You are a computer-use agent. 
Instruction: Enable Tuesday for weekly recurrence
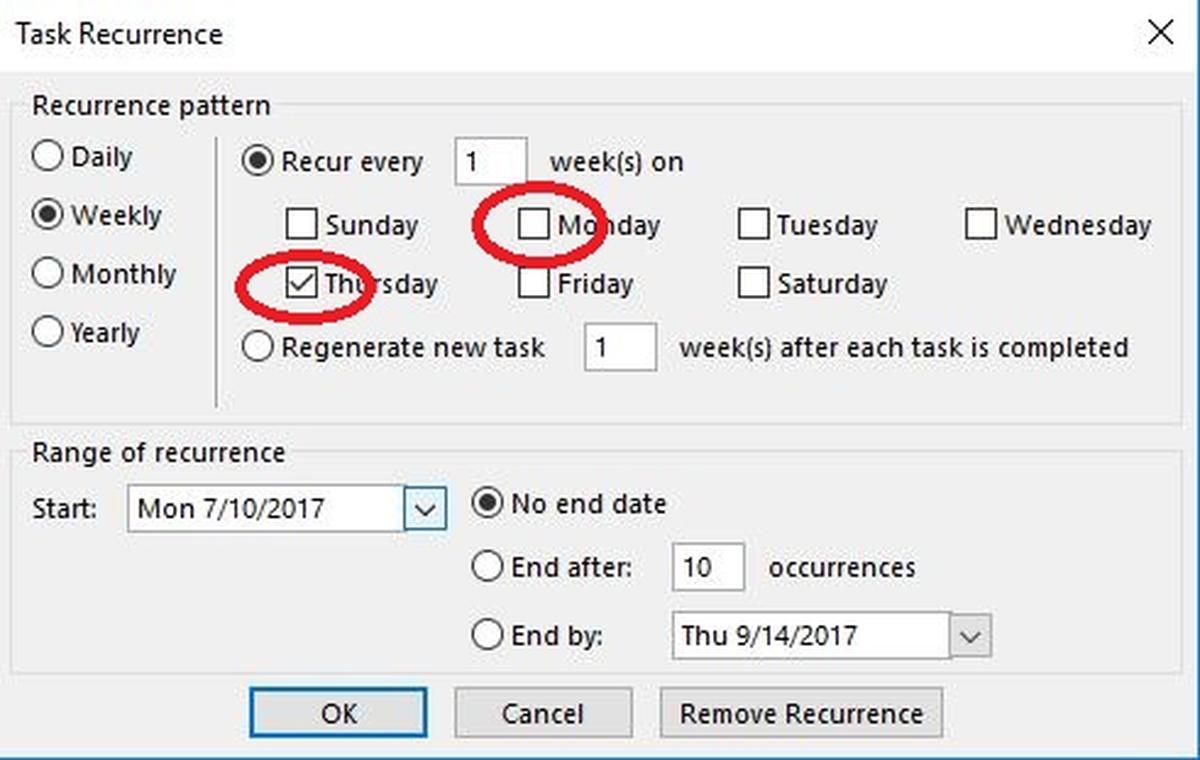(753, 225)
